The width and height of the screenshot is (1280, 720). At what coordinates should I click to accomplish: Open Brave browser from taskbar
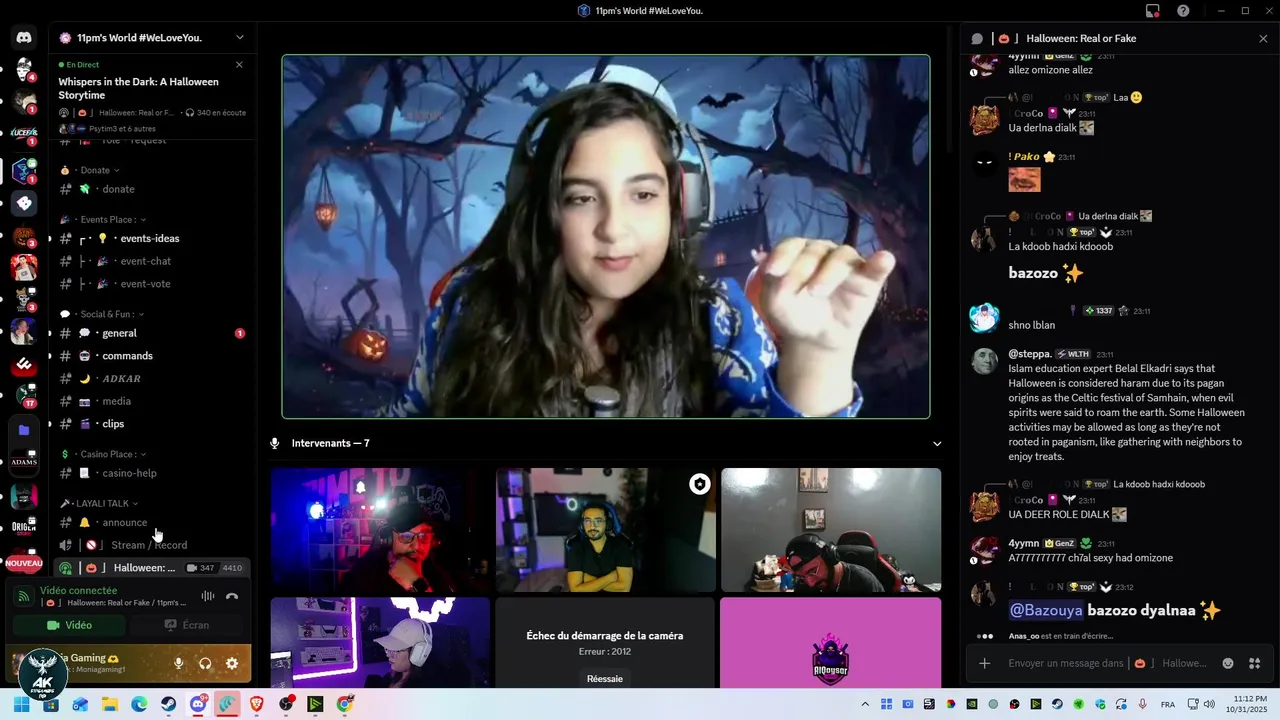pos(257,704)
